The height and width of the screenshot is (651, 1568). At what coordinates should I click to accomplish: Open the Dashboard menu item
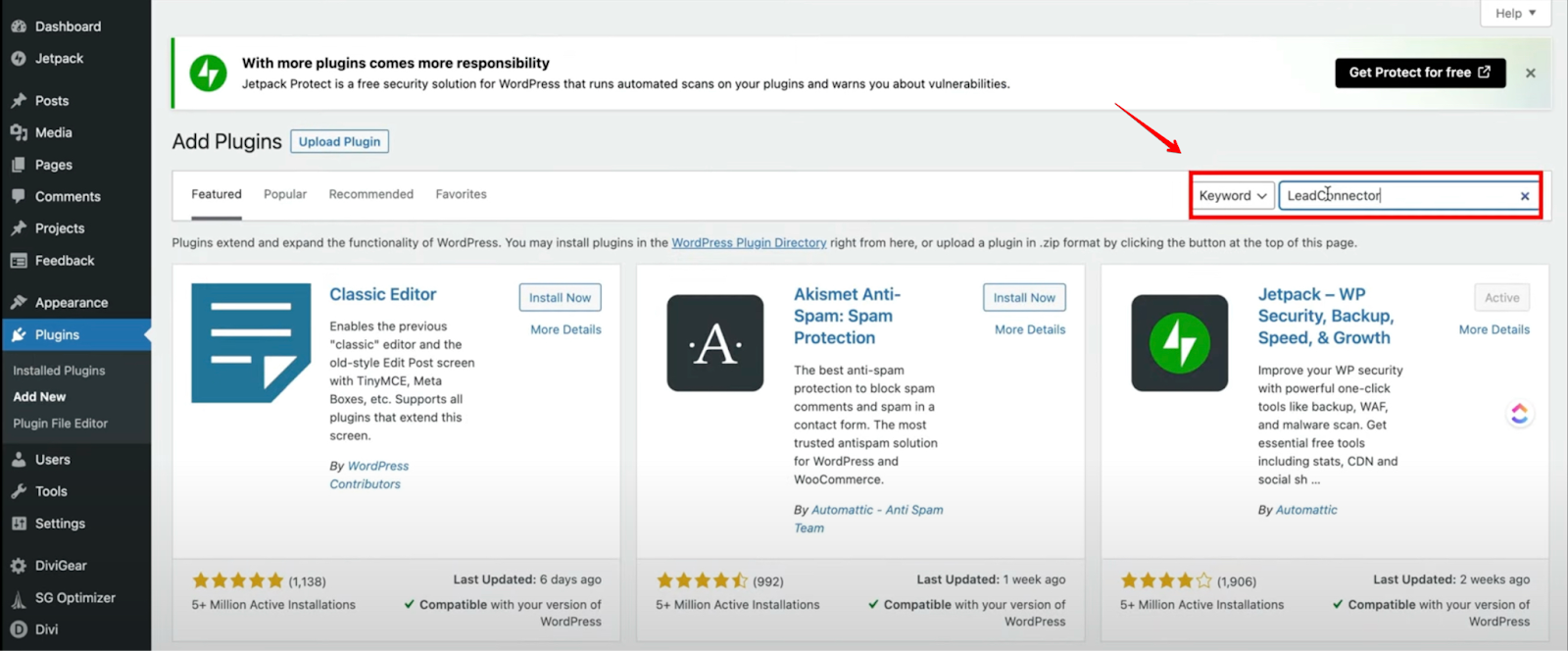tap(67, 26)
